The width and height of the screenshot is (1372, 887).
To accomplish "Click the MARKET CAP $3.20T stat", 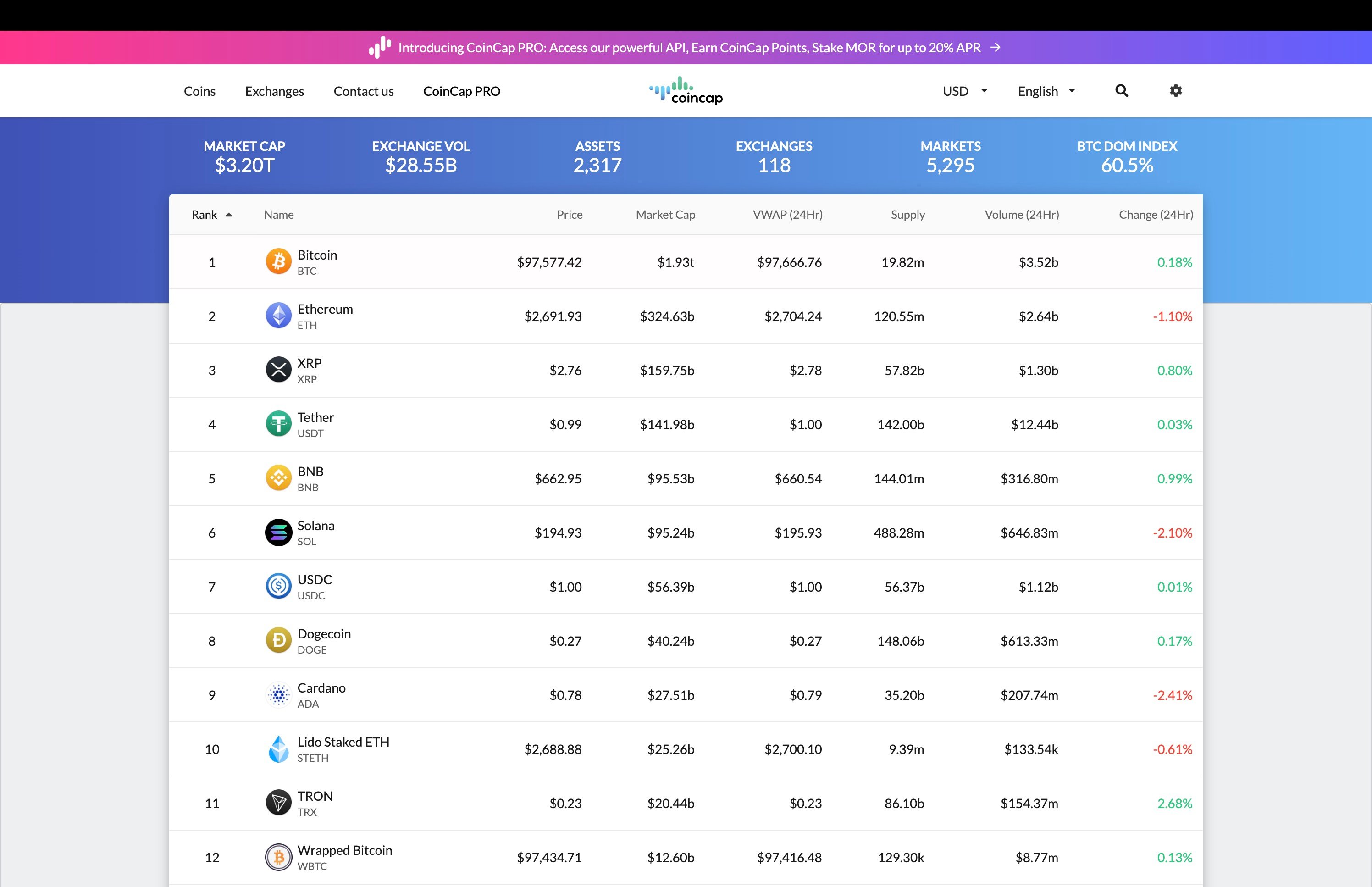I will click(245, 157).
